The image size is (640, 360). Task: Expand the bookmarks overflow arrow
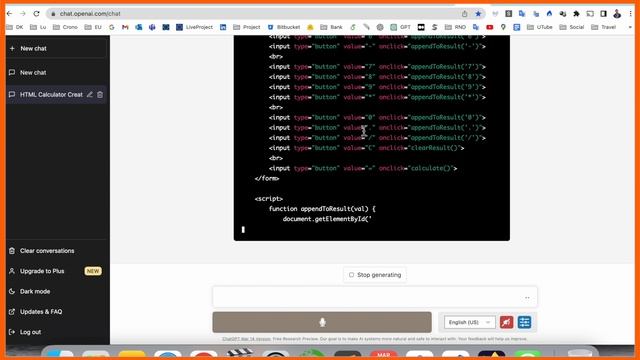630,27
